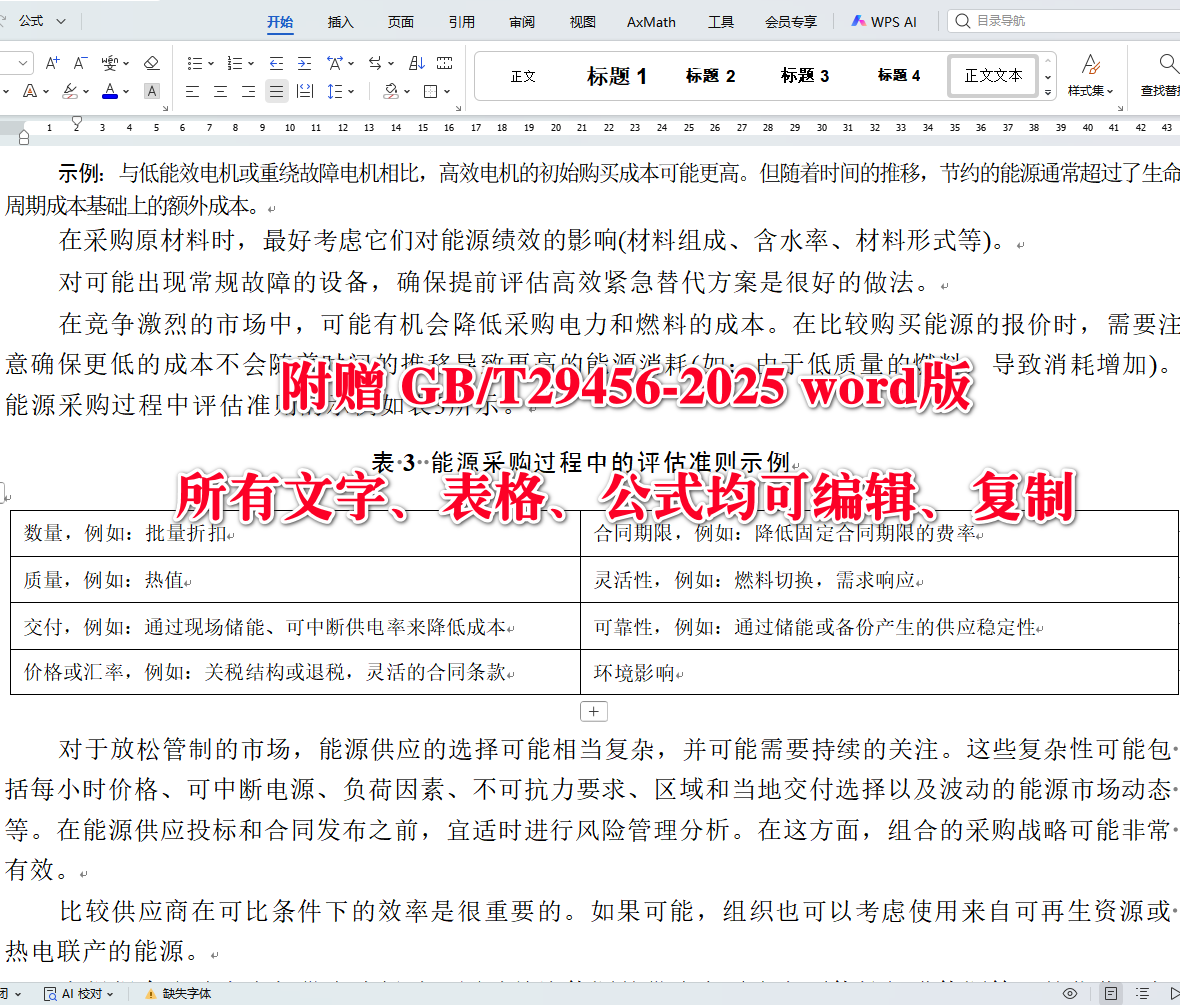
Task: Apply the 标题 1 heading style
Action: [x=616, y=77]
